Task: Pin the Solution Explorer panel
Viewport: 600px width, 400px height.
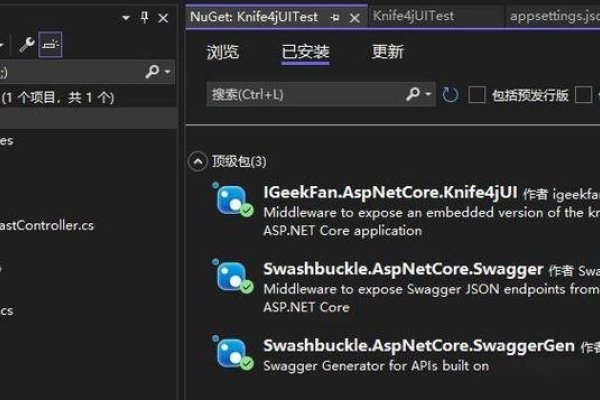Action: point(145,17)
